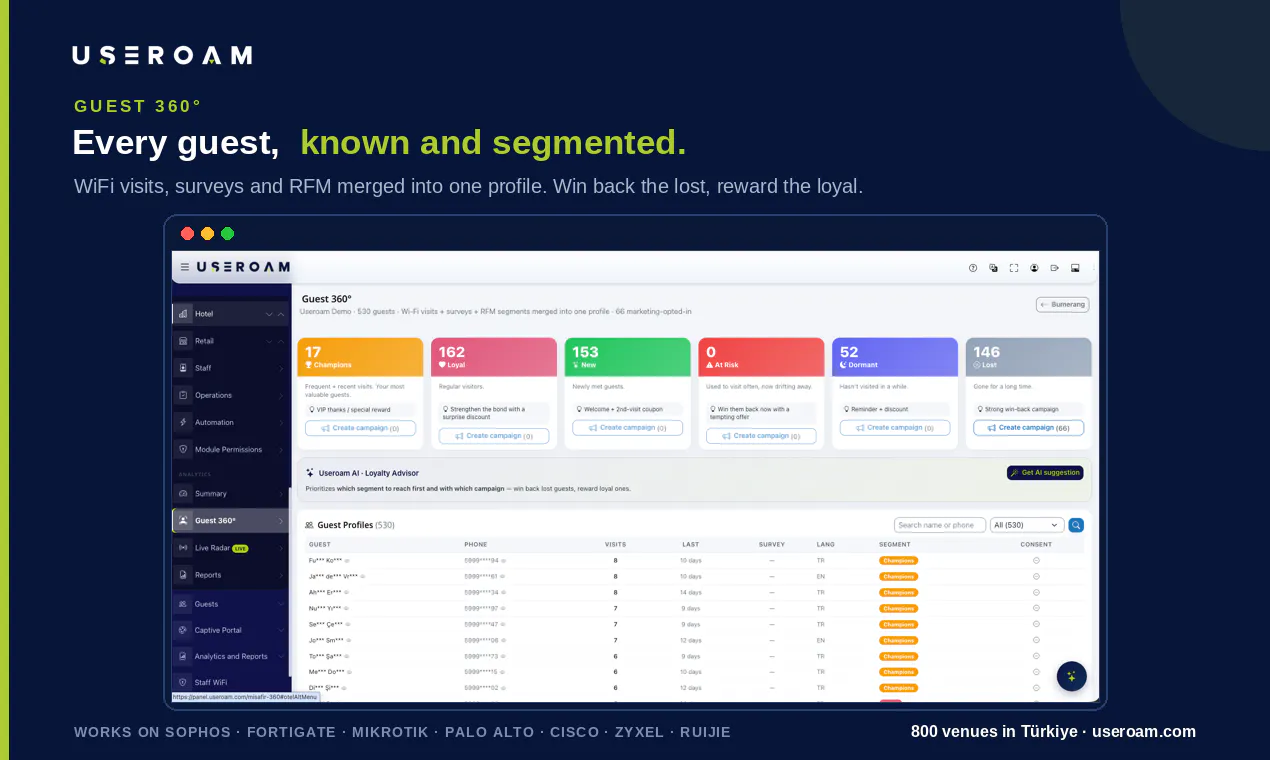Open the floating AI sparkle assistant button
Screen dimensions: 1270x760
(x=1072, y=676)
